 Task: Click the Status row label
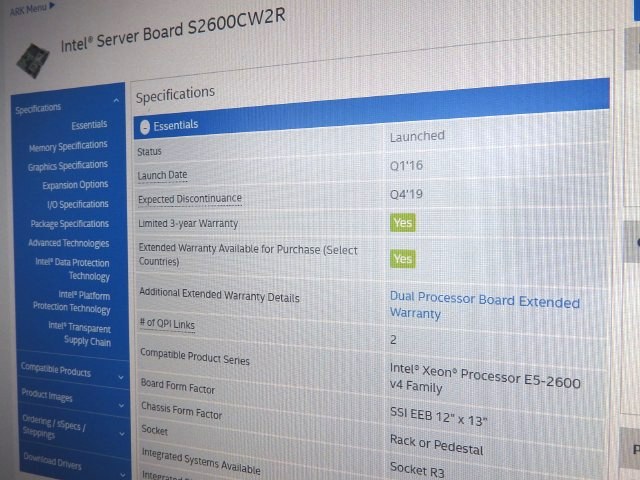[x=149, y=151]
